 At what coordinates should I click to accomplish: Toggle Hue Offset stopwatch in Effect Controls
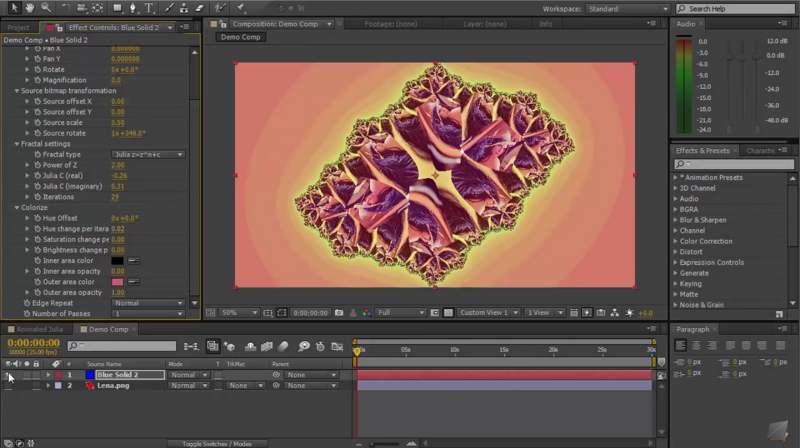pos(35,218)
